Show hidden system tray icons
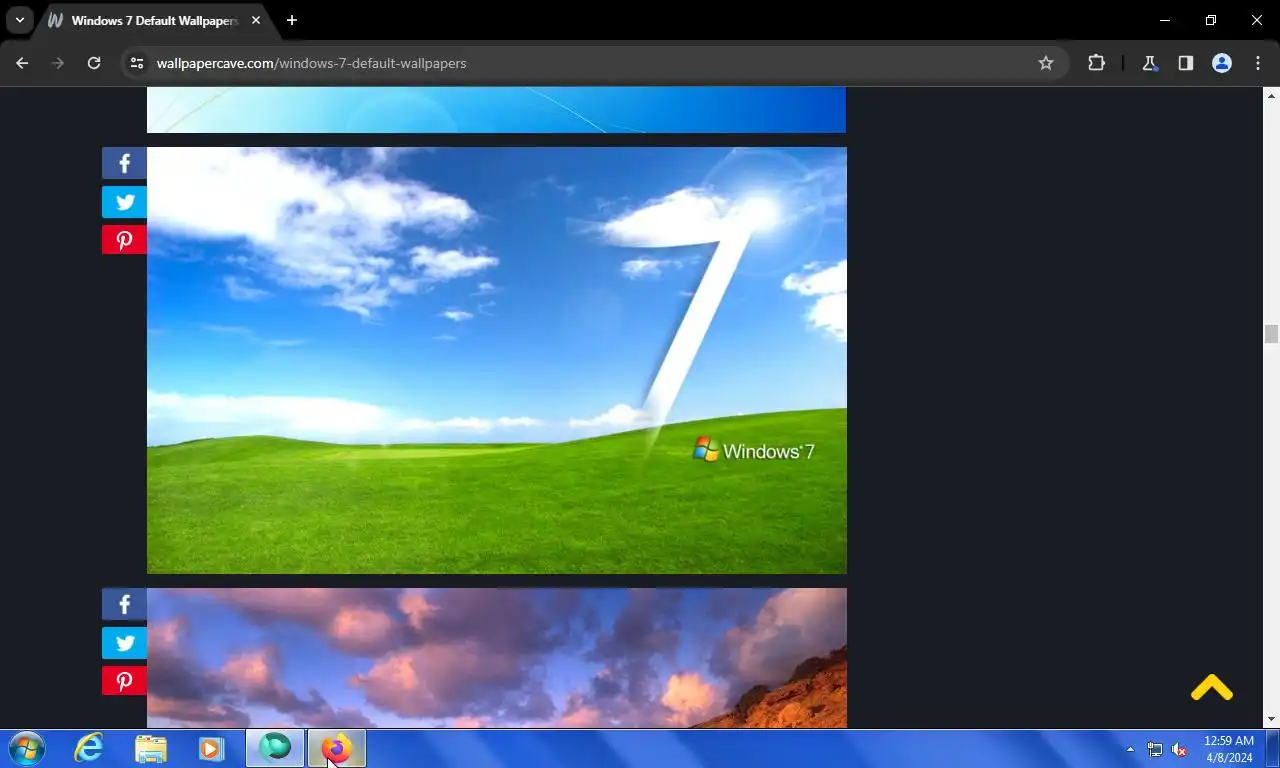The height and width of the screenshot is (768, 1280). 1130,749
